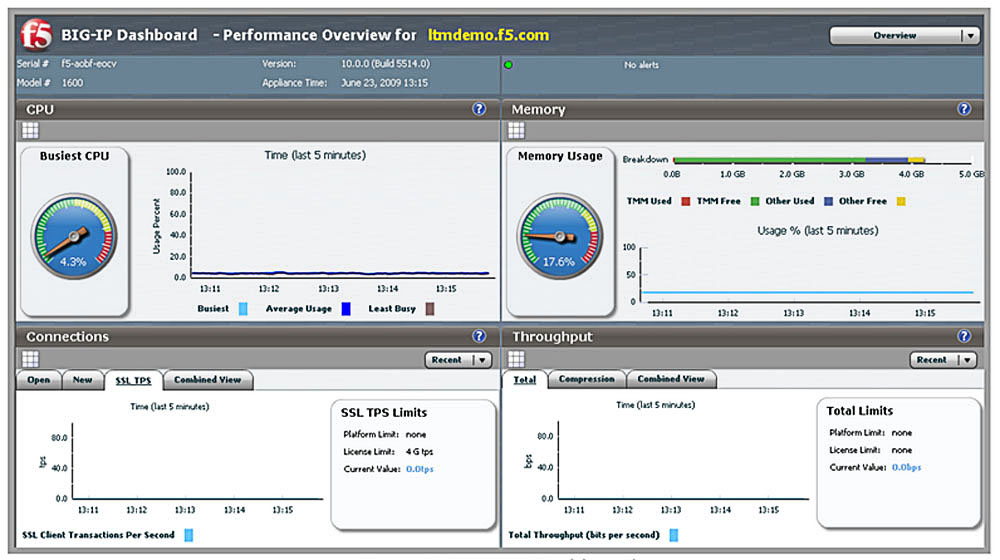Click Total current value 0.0bps
This screenshot has height=560, width=1000.
pyautogui.click(x=906, y=467)
